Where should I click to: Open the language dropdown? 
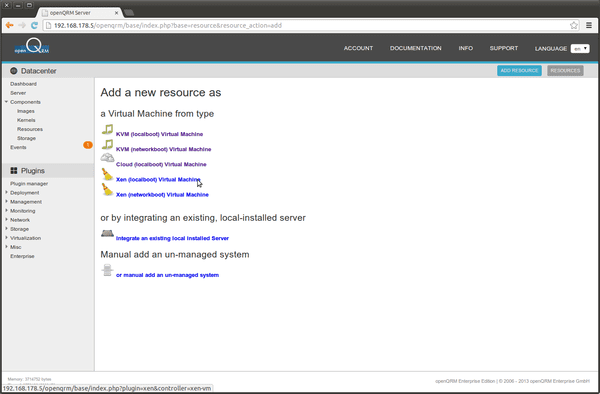pyautogui.click(x=580, y=49)
